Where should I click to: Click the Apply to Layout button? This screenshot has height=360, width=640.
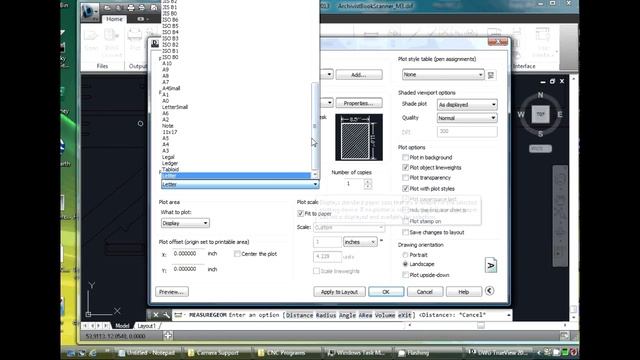pyautogui.click(x=339, y=292)
